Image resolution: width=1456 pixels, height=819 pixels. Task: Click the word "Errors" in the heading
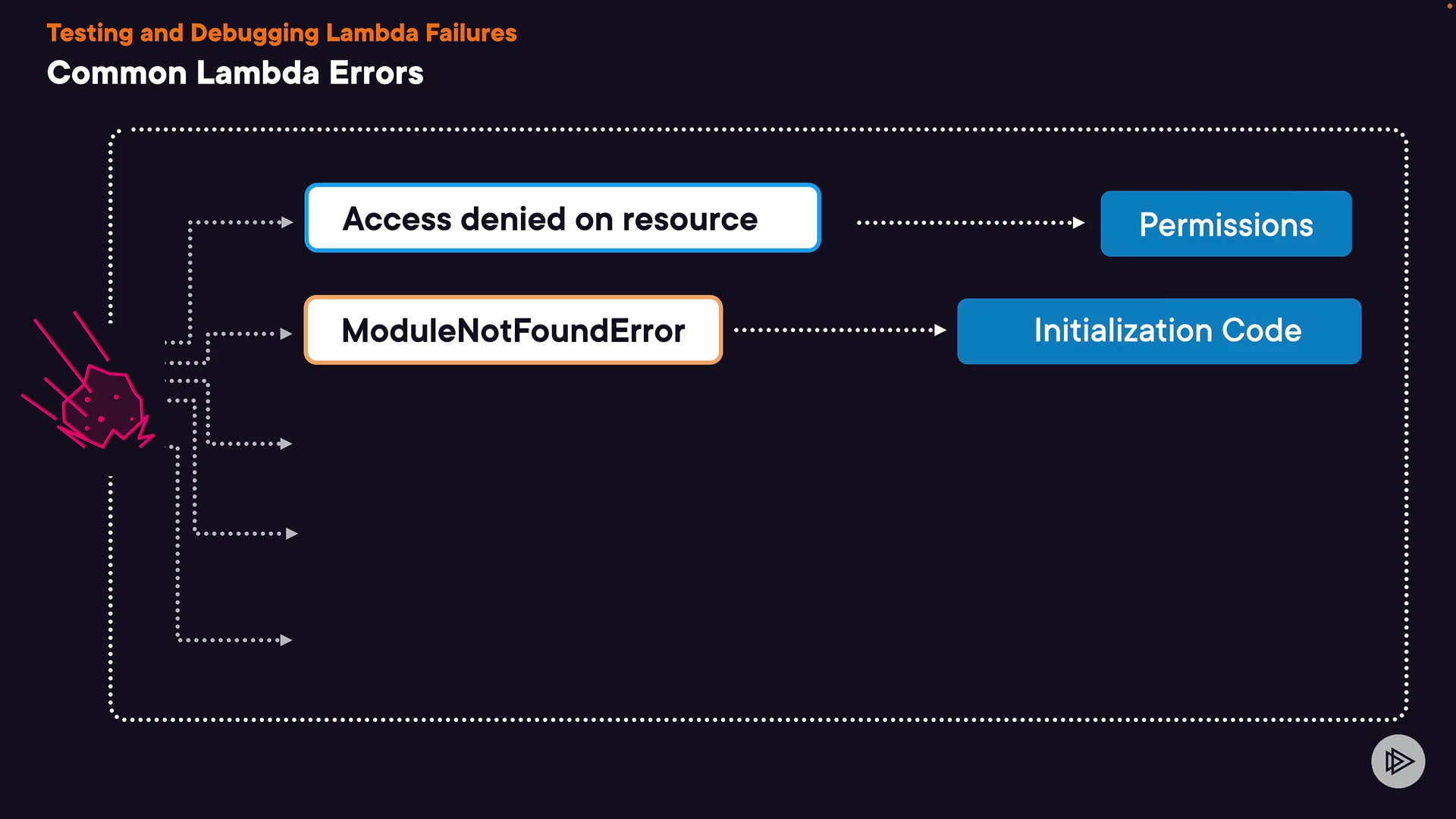376,73
